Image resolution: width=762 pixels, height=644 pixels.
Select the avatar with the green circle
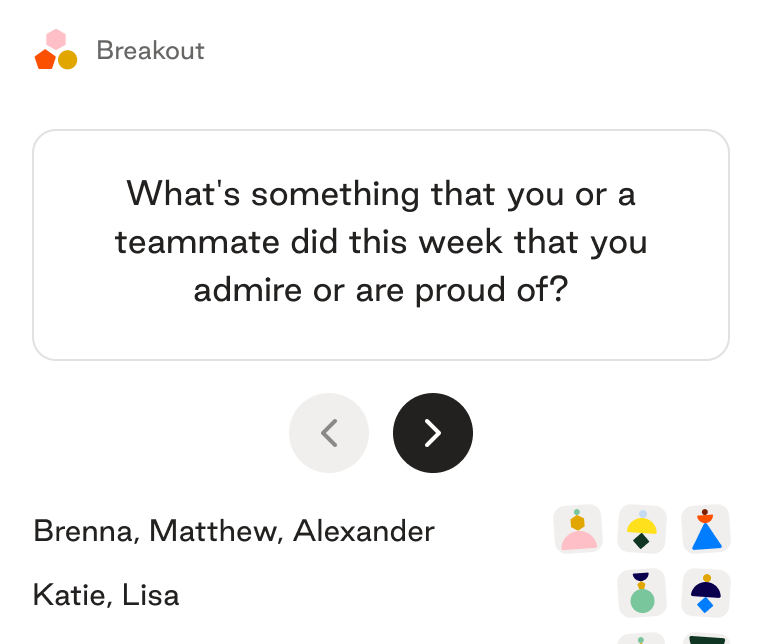coord(641,594)
